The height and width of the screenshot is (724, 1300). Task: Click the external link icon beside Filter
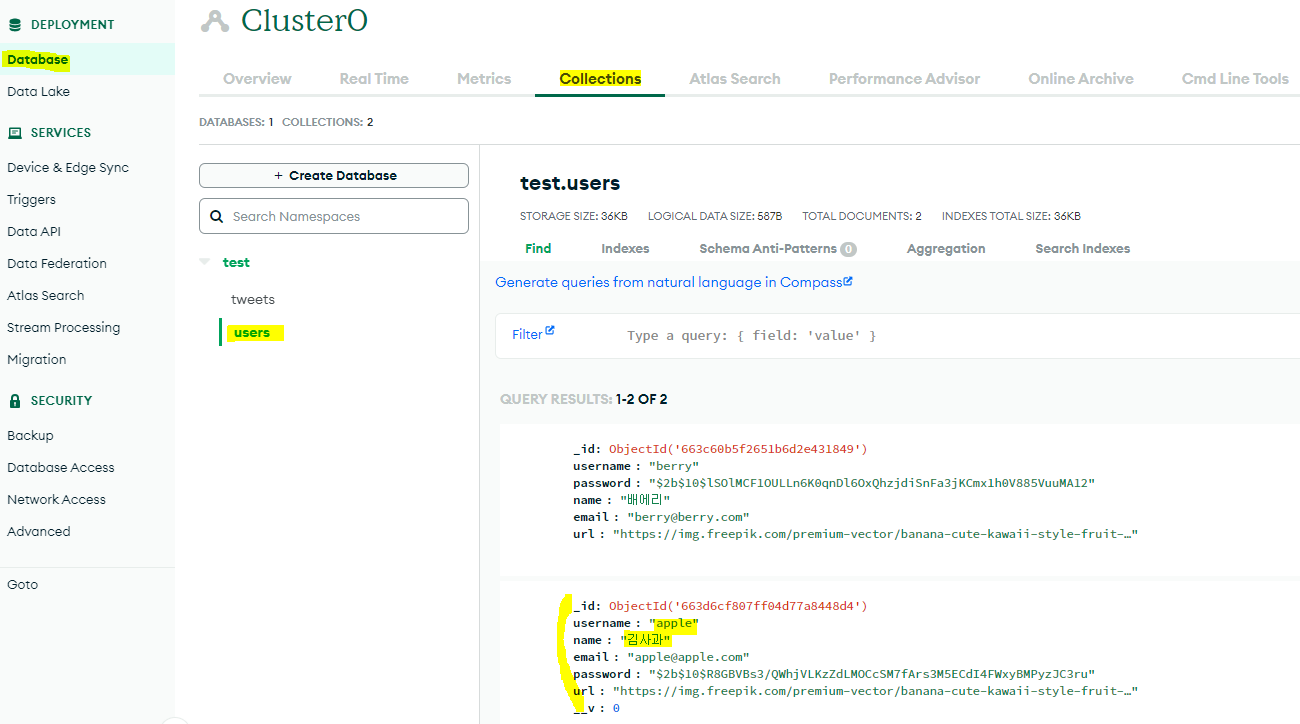[x=549, y=331]
